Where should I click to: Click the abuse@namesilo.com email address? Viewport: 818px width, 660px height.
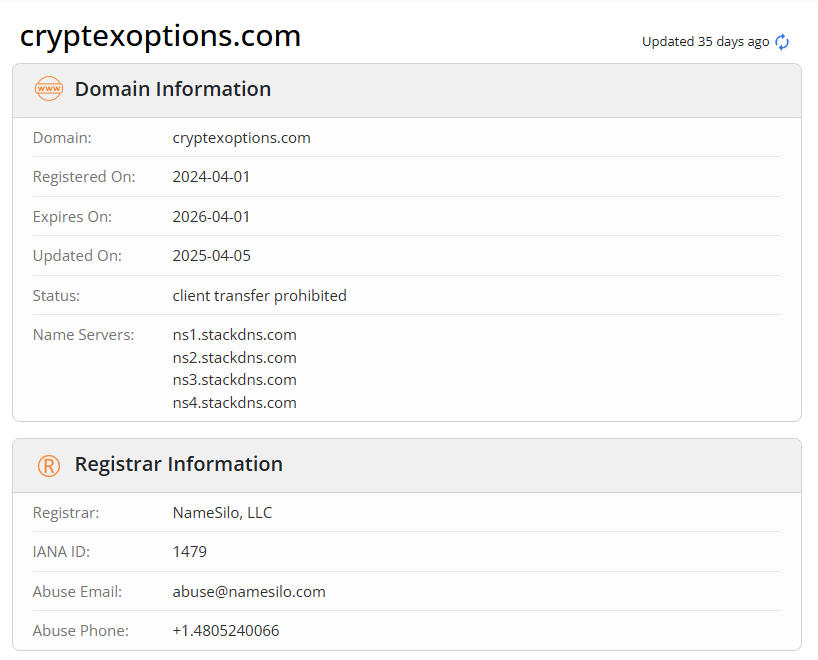click(249, 592)
